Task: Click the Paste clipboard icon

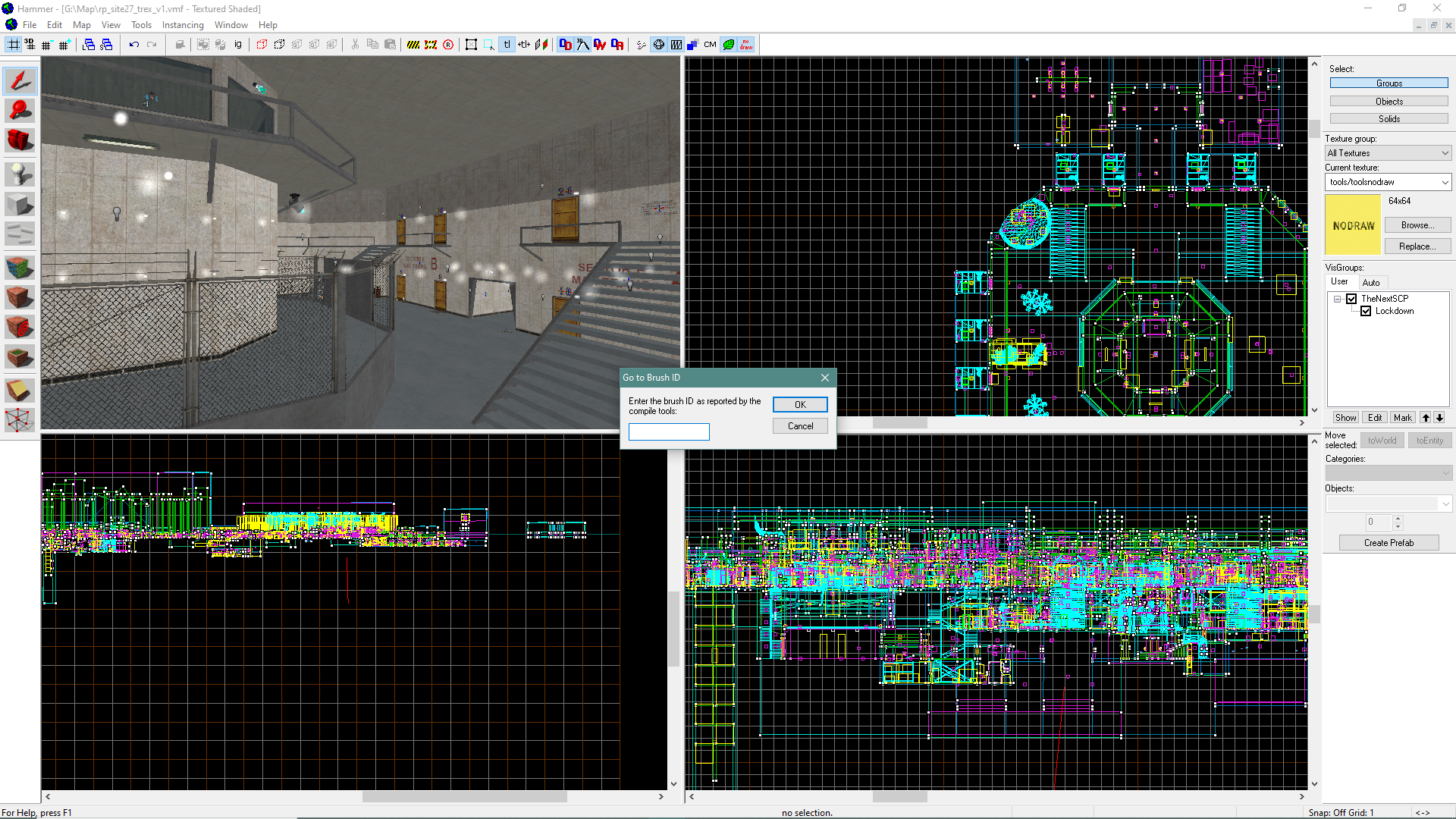Action: [x=390, y=45]
